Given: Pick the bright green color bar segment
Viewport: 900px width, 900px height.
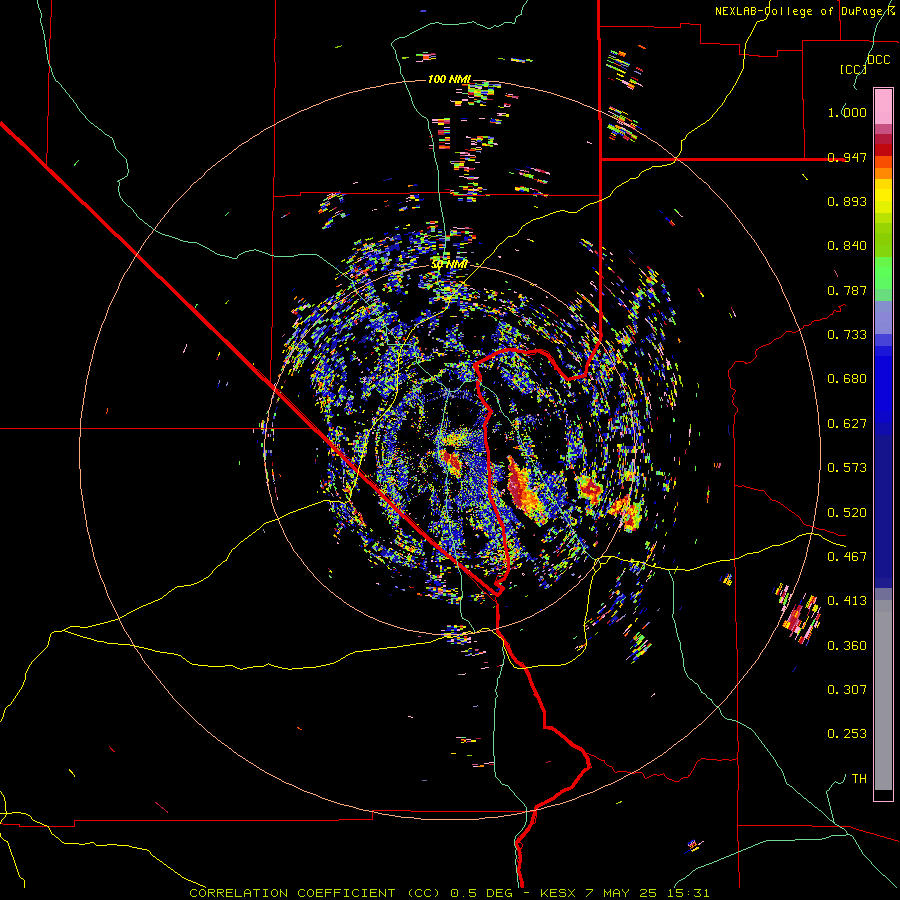Looking at the screenshot, I should pos(883,273).
